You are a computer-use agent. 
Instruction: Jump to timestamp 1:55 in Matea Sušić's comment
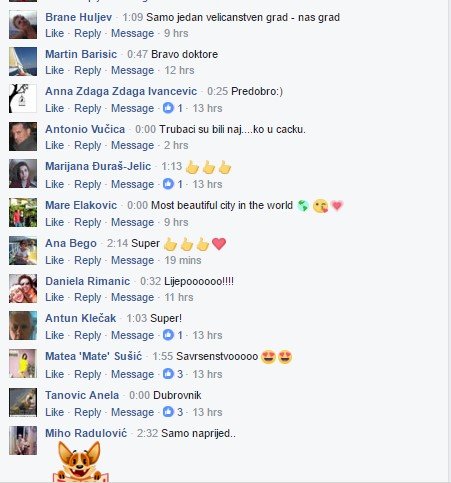point(163,356)
